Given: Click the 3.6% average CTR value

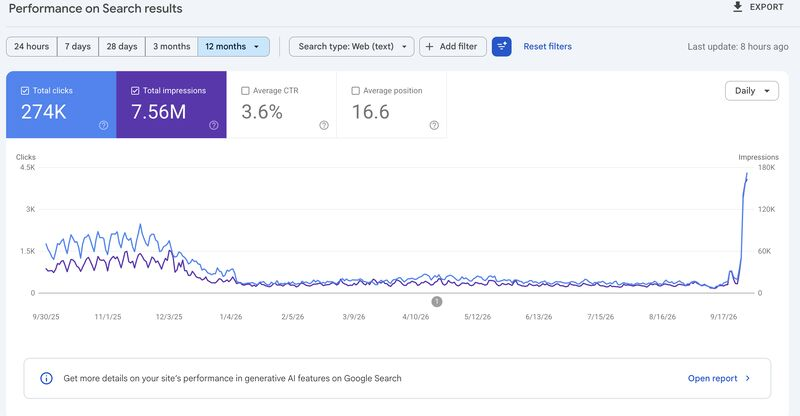Looking at the screenshot, I should click(262, 112).
